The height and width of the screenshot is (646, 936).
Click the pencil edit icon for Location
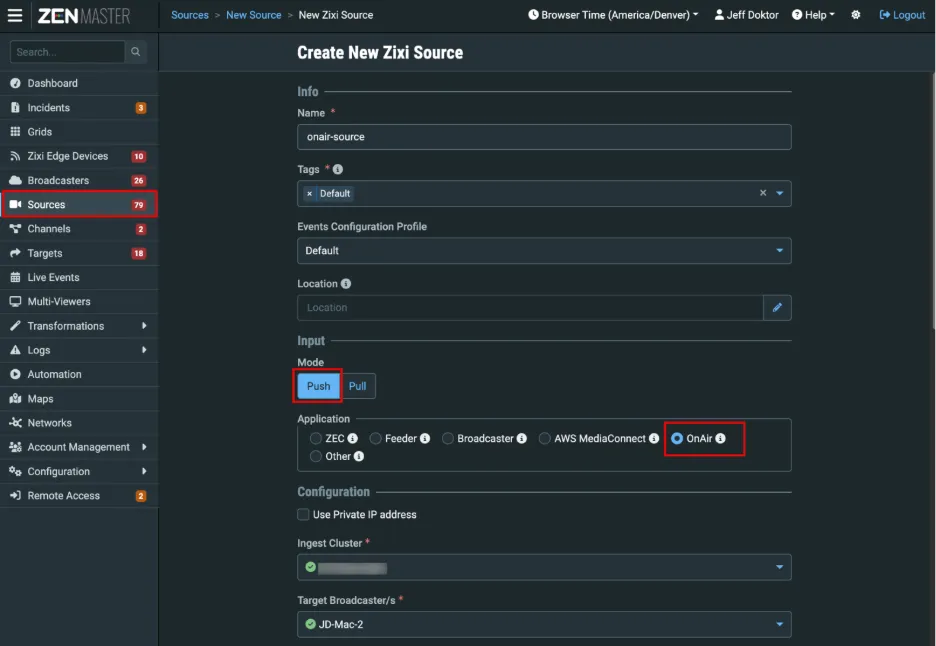[777, 307]
